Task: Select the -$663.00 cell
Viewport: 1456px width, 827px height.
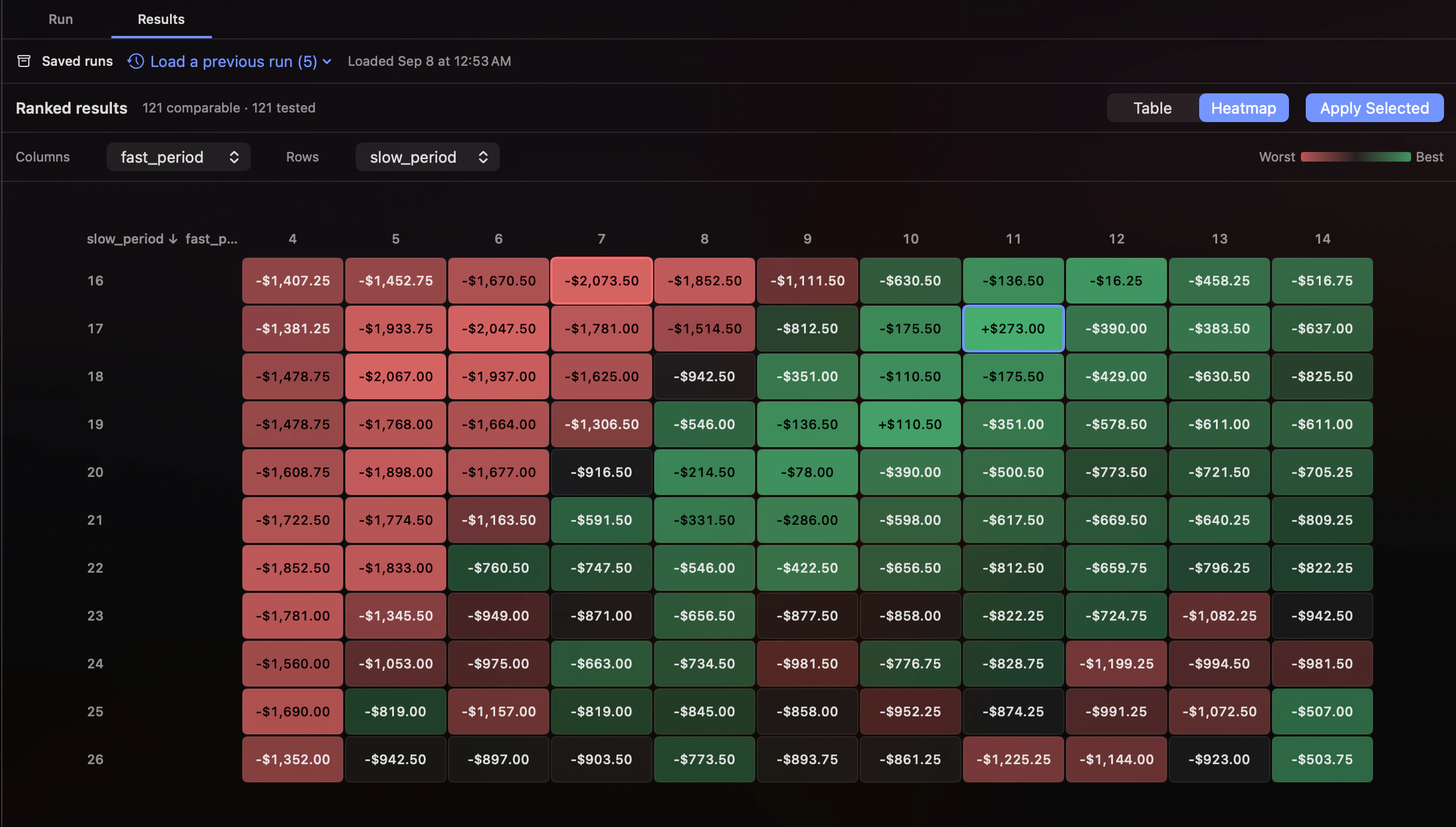Action: (601, 664)
